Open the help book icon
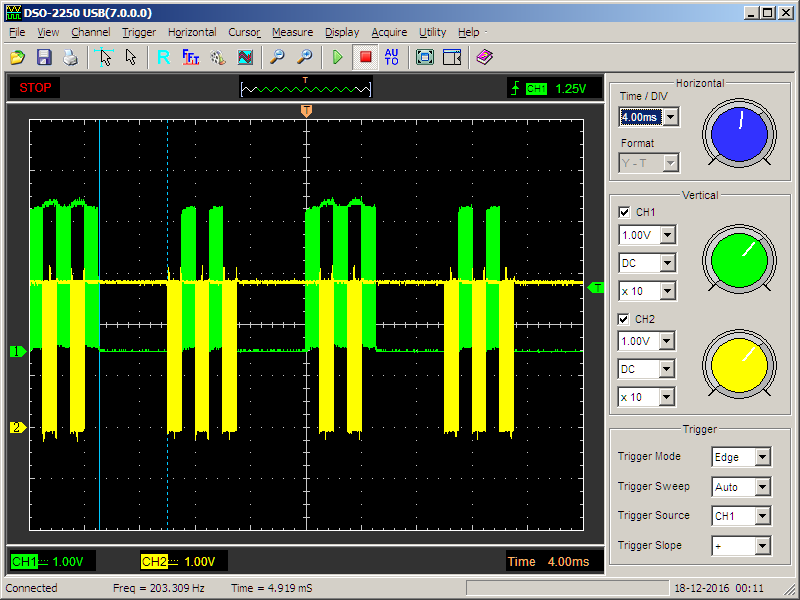The image size is (800, 600). [x=485, y=57]
